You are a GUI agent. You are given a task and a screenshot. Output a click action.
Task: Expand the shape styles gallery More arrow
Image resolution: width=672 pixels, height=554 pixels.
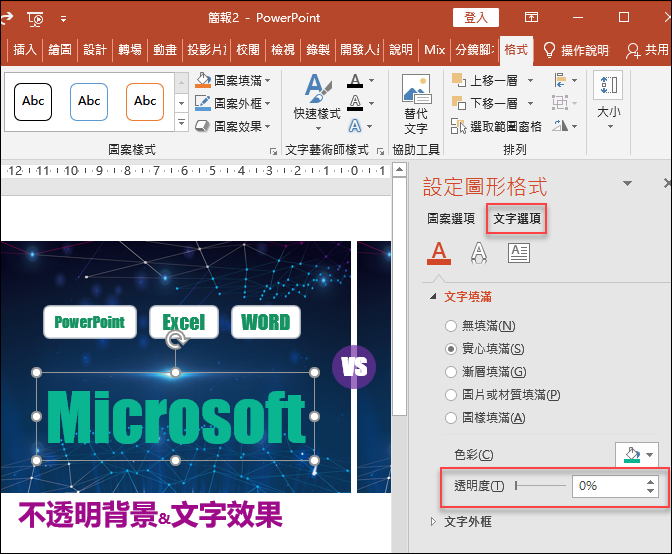[x=181, y=123]
